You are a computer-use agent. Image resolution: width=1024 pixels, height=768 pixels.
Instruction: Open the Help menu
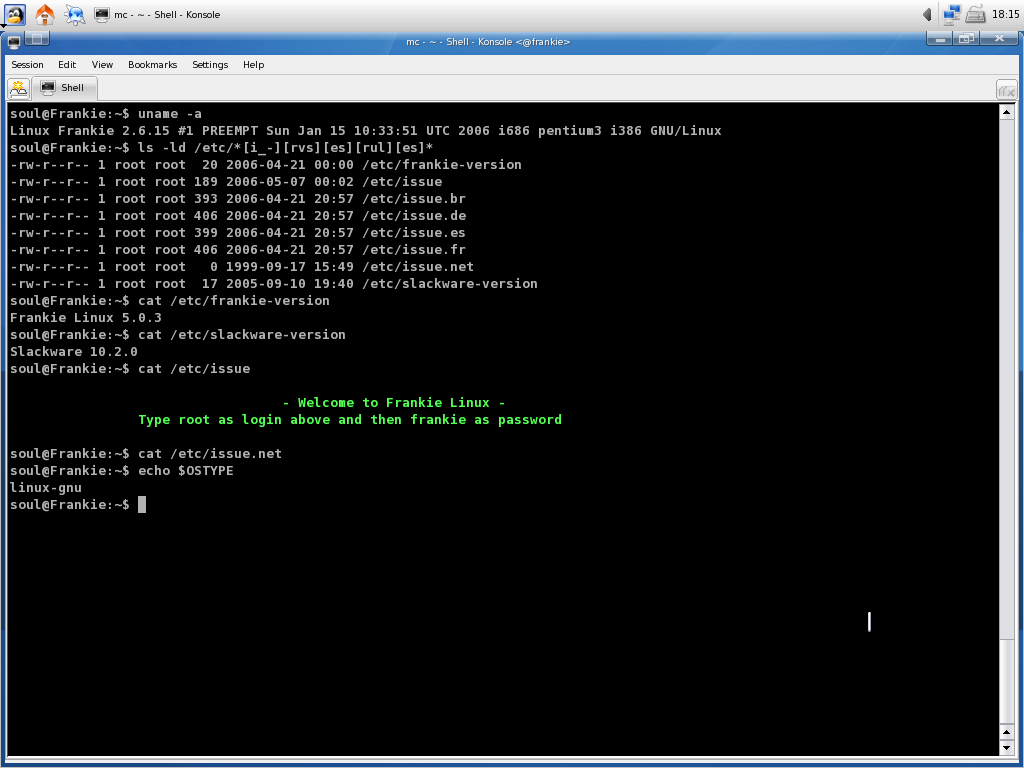point(253,65)
